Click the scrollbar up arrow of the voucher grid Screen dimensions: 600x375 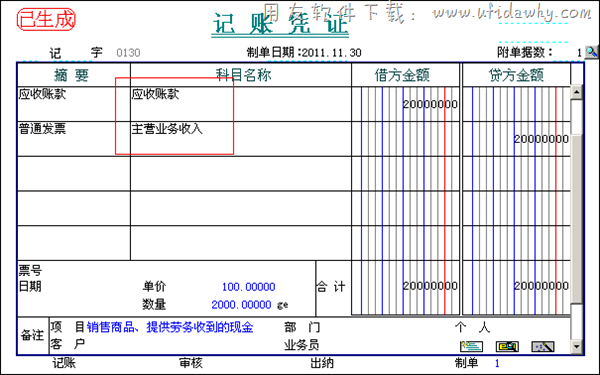[576, 92]
